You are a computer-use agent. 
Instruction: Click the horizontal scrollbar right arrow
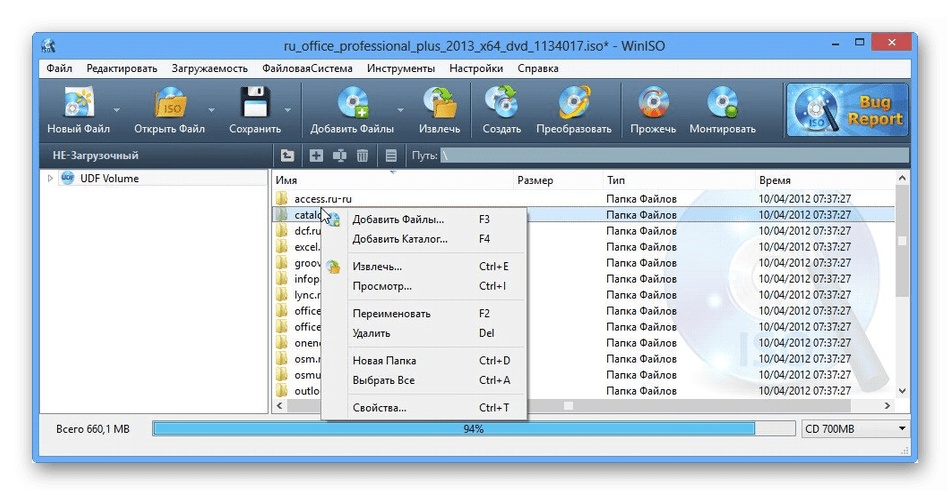888,405
